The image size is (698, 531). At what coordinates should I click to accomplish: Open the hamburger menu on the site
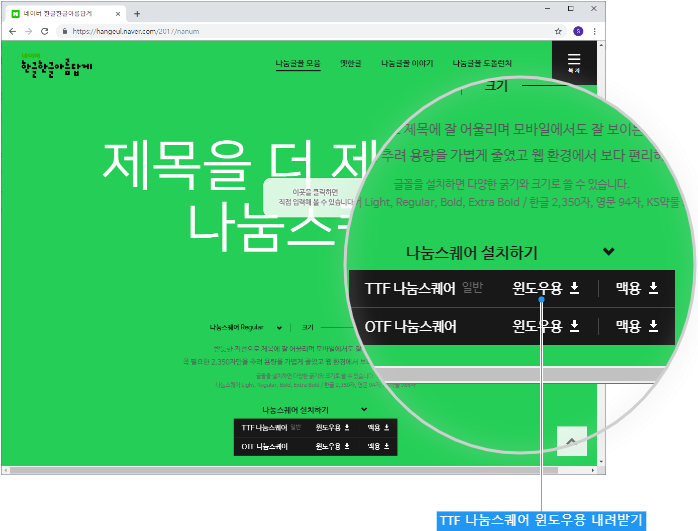574,63
